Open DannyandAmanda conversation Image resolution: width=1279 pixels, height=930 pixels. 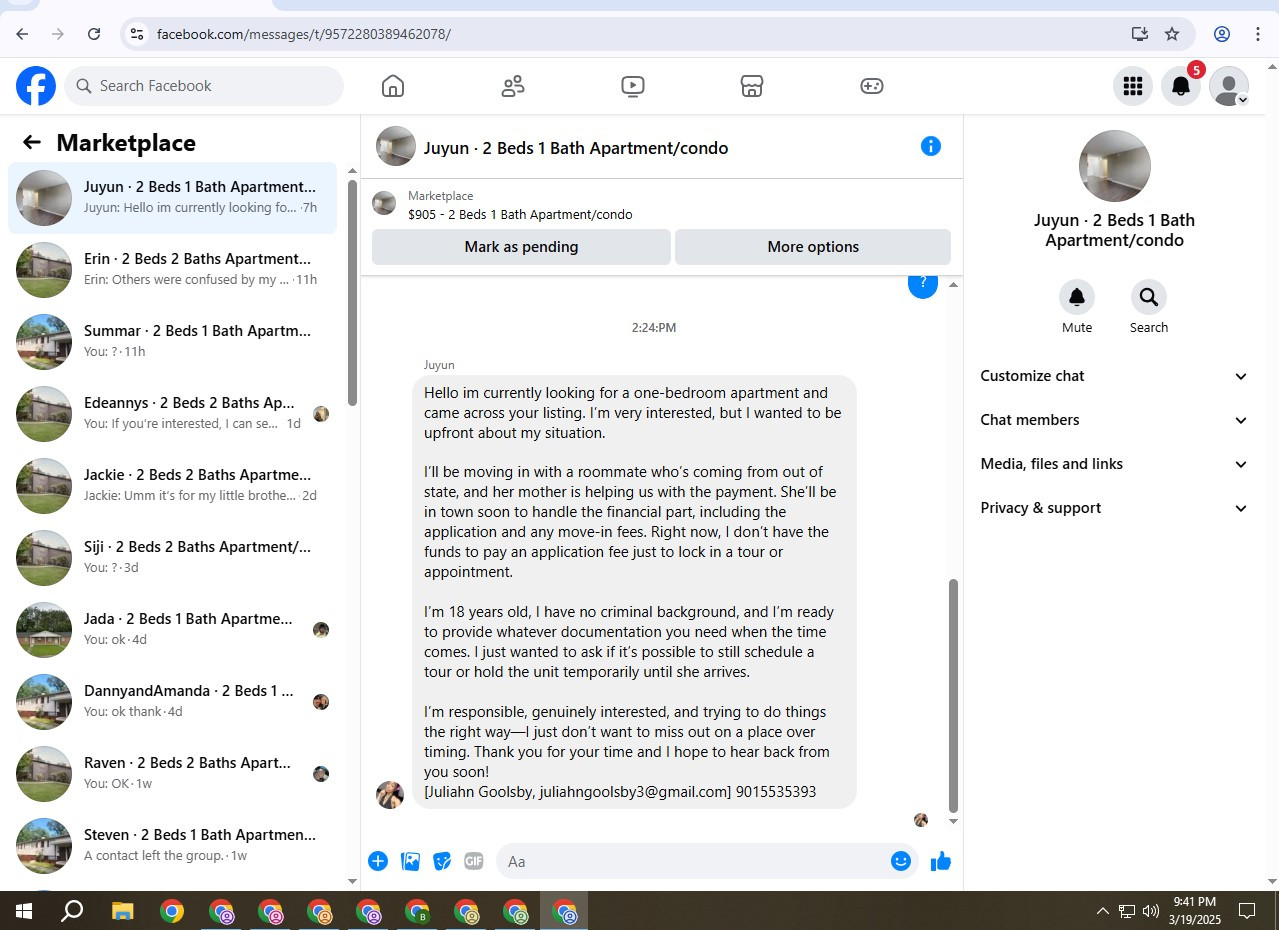173,702
